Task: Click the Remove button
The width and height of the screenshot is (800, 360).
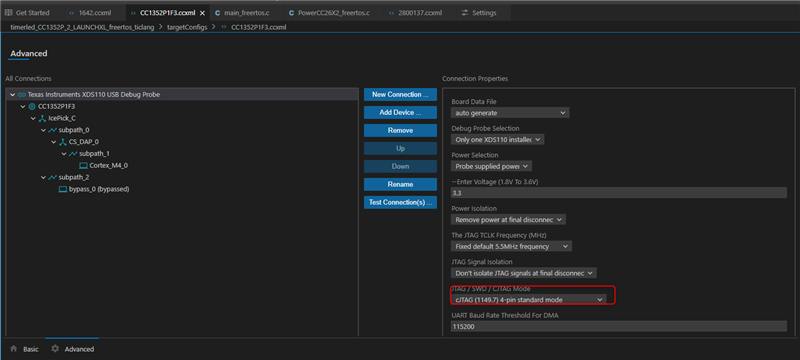Action: tap(401, 131)
